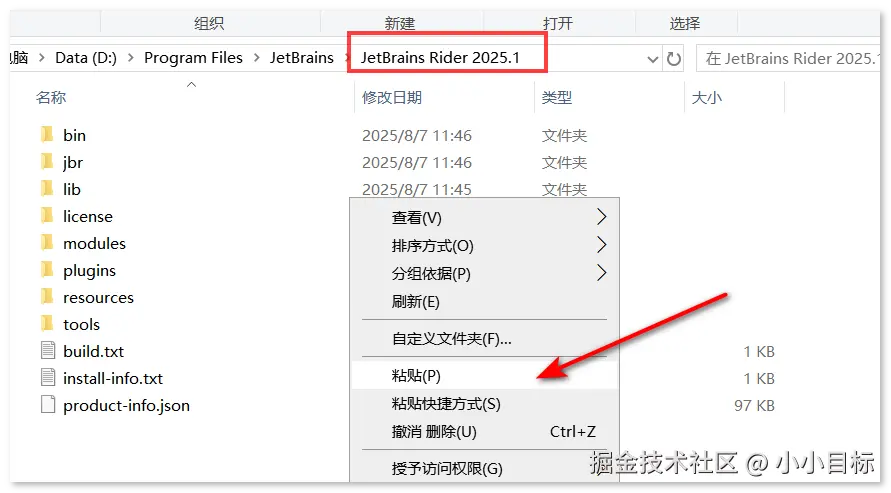Expand breadcrumb chevron after Program Files

256,58
